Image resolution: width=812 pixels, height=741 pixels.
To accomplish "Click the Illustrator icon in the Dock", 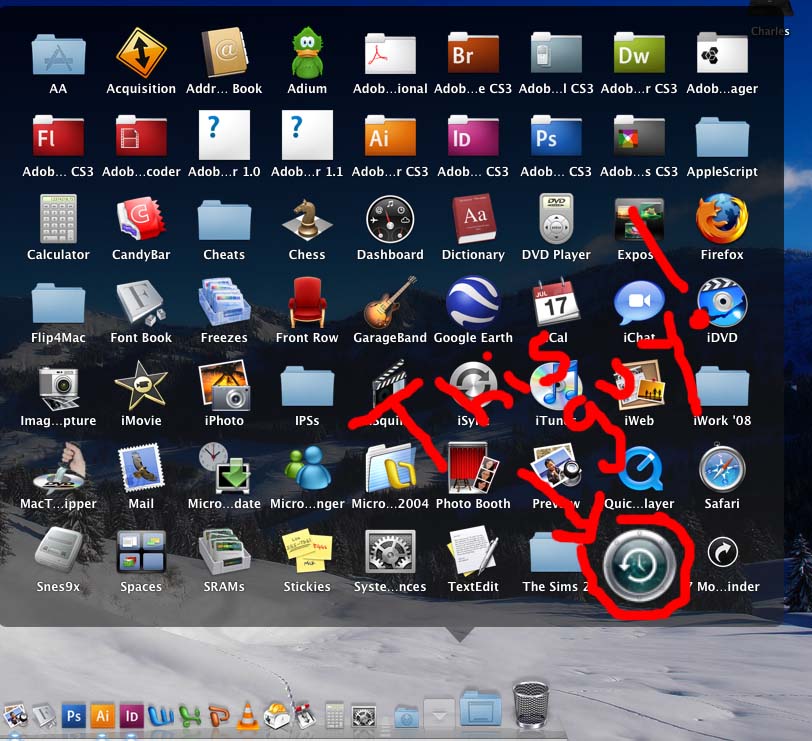I will coord(103,716).
